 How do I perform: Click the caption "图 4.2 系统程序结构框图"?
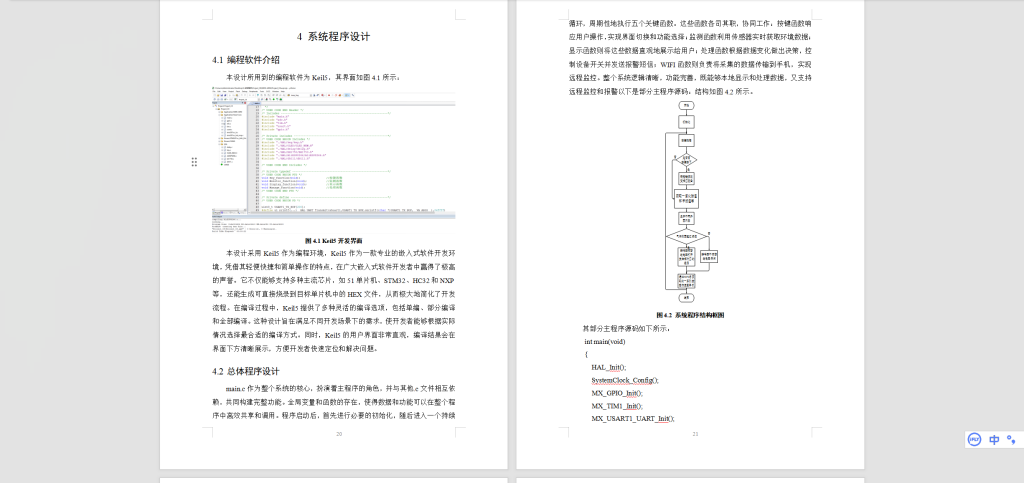click(690, 315)
